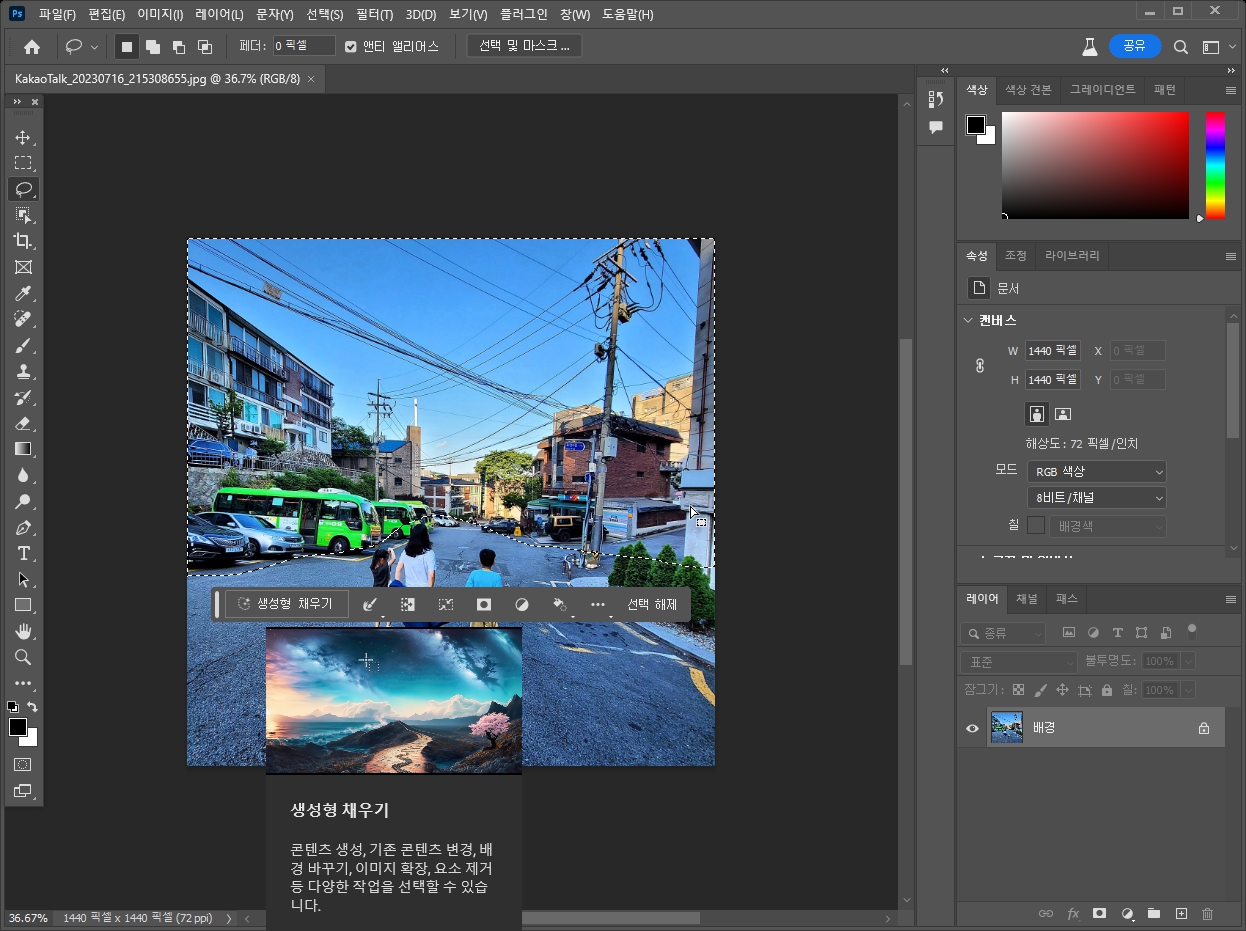Select the Path Selection tool
Image resolution: width=1246 pixels, height=931 pixels.
coord(23,579)
